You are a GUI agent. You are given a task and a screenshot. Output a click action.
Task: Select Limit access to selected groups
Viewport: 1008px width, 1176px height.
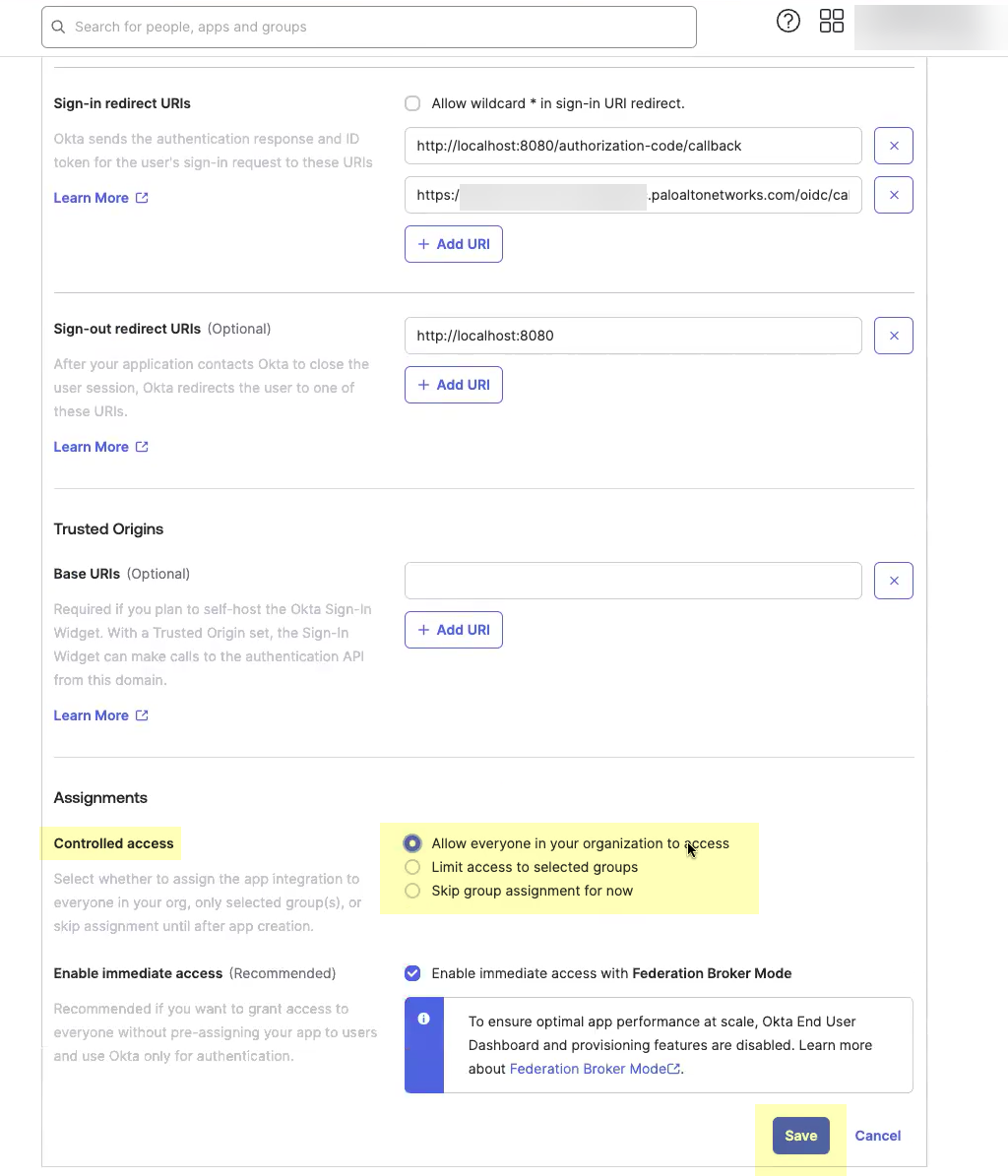tap(412, 867)
